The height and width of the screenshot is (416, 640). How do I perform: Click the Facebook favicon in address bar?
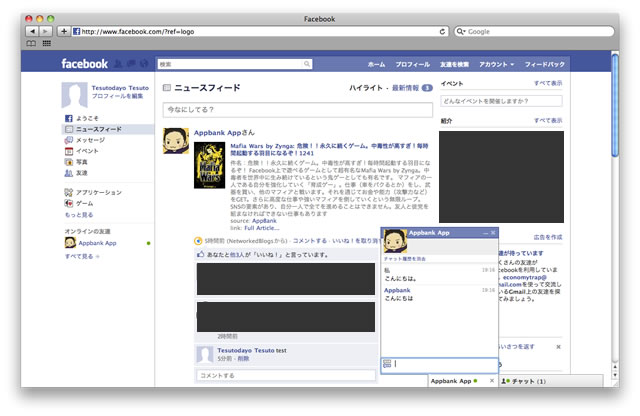pos(76,31)
